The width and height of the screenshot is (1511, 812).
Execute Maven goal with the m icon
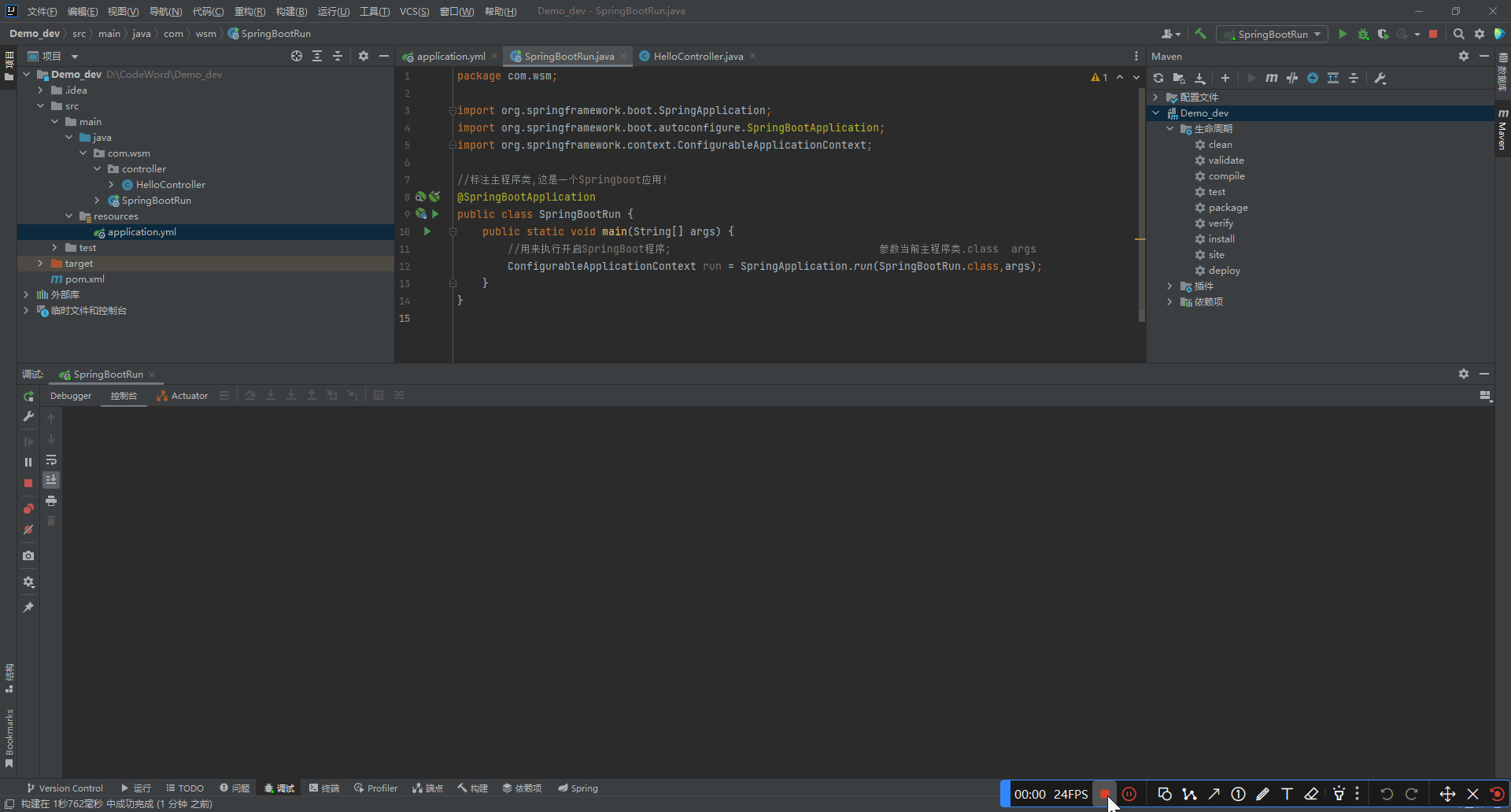(1271, 78)
